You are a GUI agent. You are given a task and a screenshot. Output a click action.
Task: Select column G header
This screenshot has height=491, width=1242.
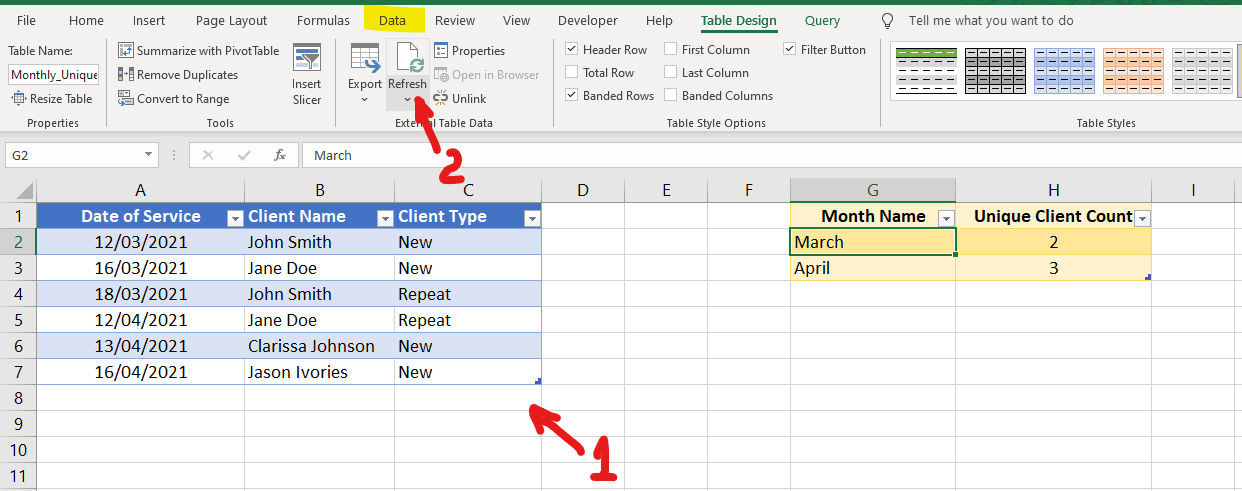(873, 190)
